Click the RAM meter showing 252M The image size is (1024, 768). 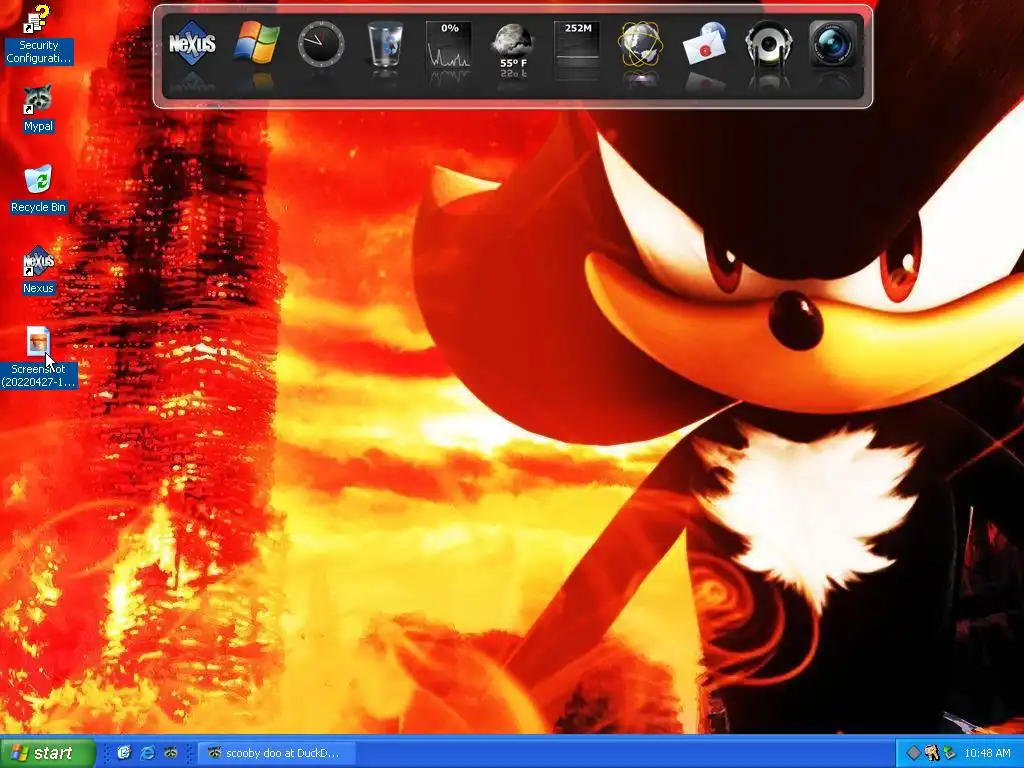pyautogui.click(x=577, y=43)
